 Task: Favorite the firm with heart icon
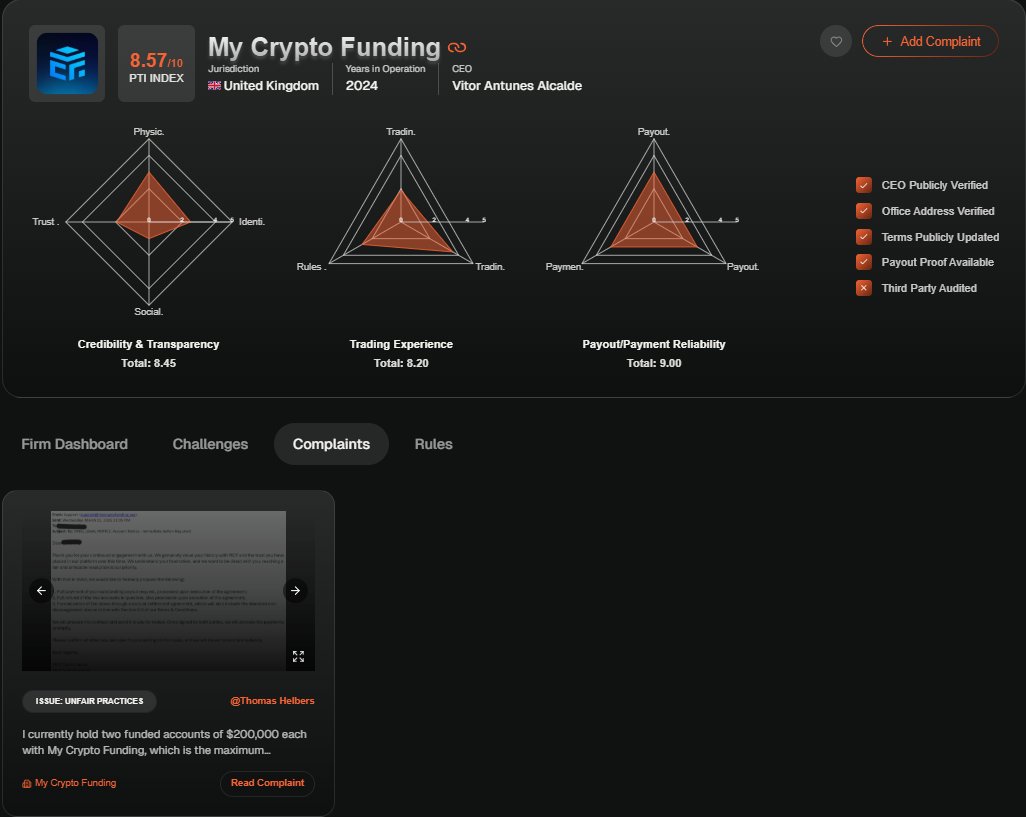[x=836, y=41]
